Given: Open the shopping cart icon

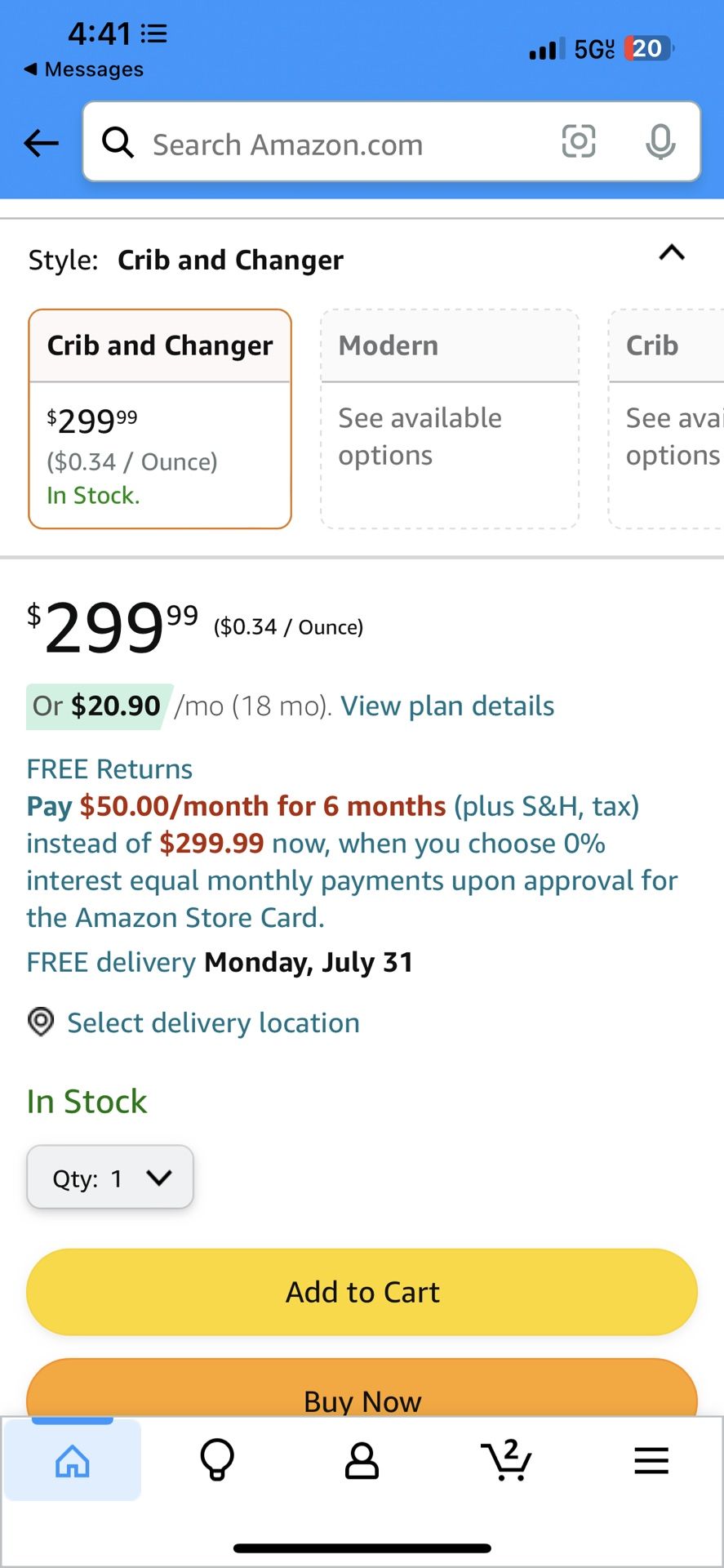Looking at the screenshot, I should coord(507,1460).
